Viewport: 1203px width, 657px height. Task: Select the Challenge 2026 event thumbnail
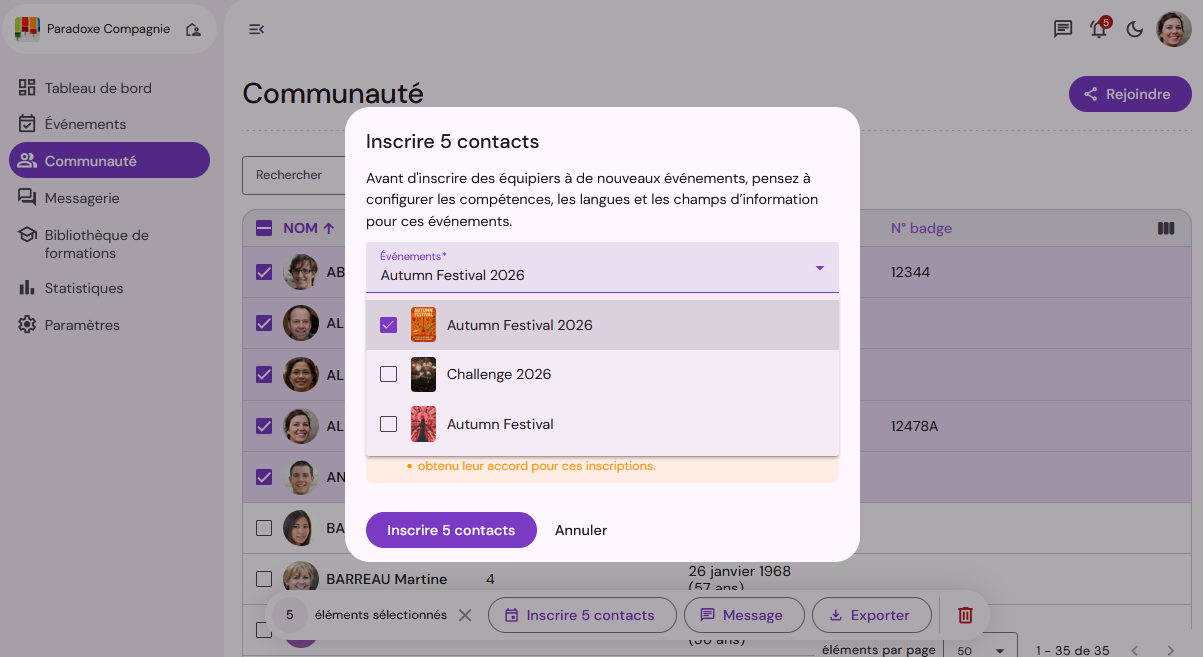point(423,374)
